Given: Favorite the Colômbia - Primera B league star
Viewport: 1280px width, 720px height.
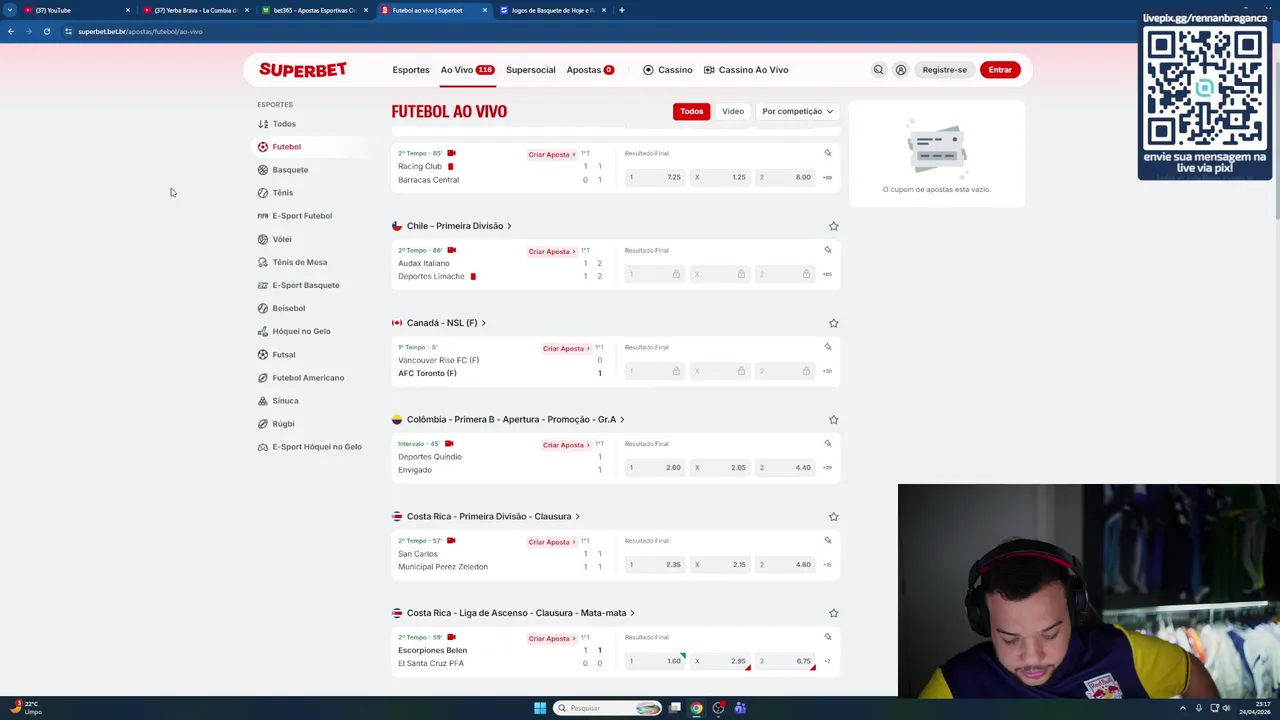Looking at the screenshot, I should pyautogui.click(x=833, y=420).
